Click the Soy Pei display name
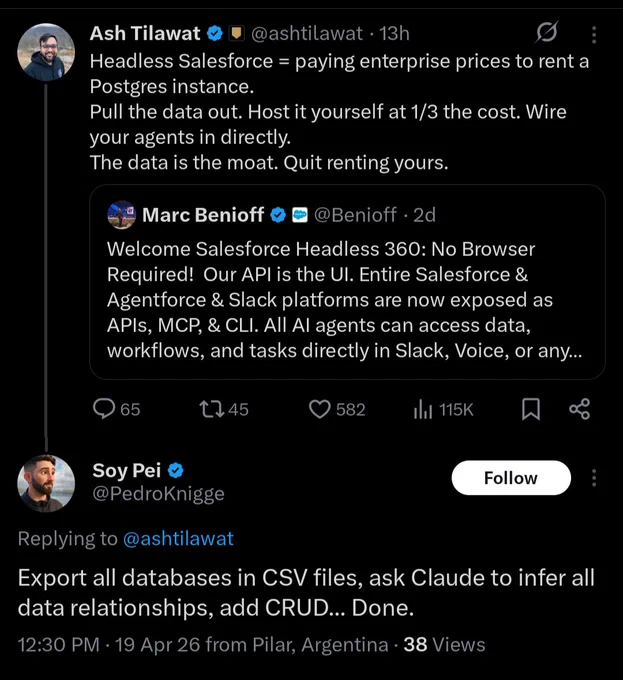This screenshot has width=623, height=680. click(127, 471)
